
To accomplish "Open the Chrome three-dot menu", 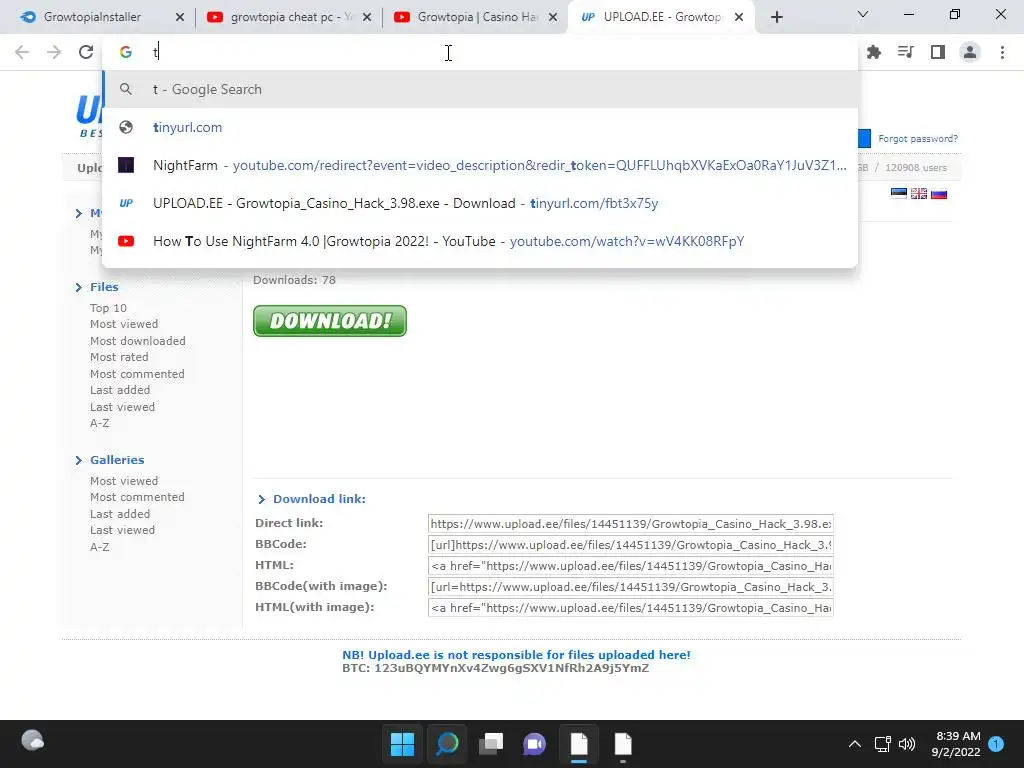I will [1002, 52].
